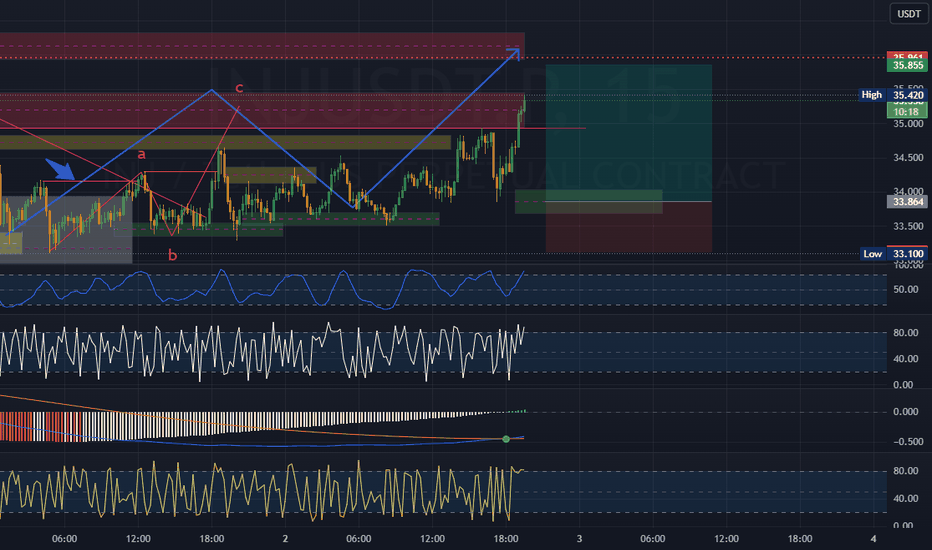Select the solid blue arrow marker
The image size is (932, 550).
[x=59, y=169]
